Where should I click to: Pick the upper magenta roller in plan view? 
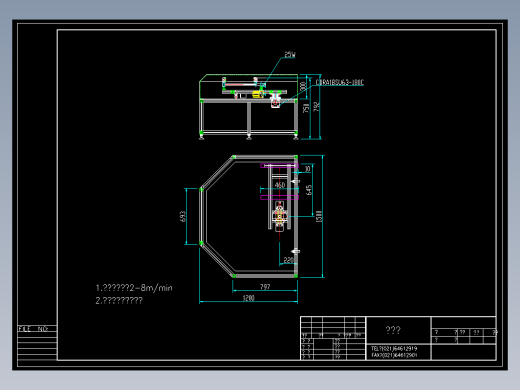click(279, 165)
